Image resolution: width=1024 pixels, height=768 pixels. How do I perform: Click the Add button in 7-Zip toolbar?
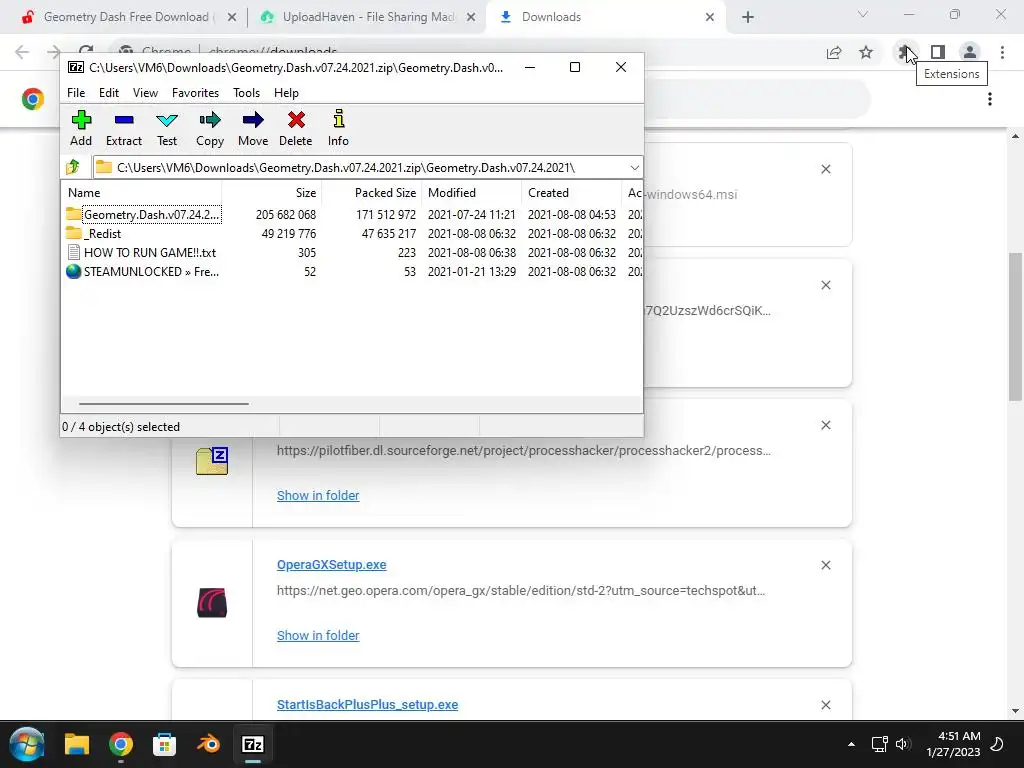point(81,129)
